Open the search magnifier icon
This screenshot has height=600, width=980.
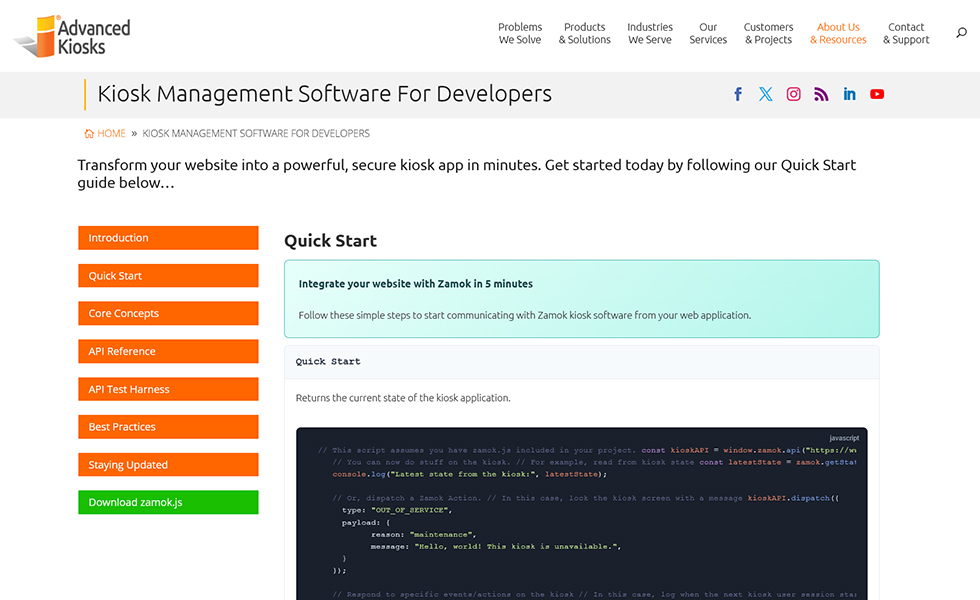[961, 33]
